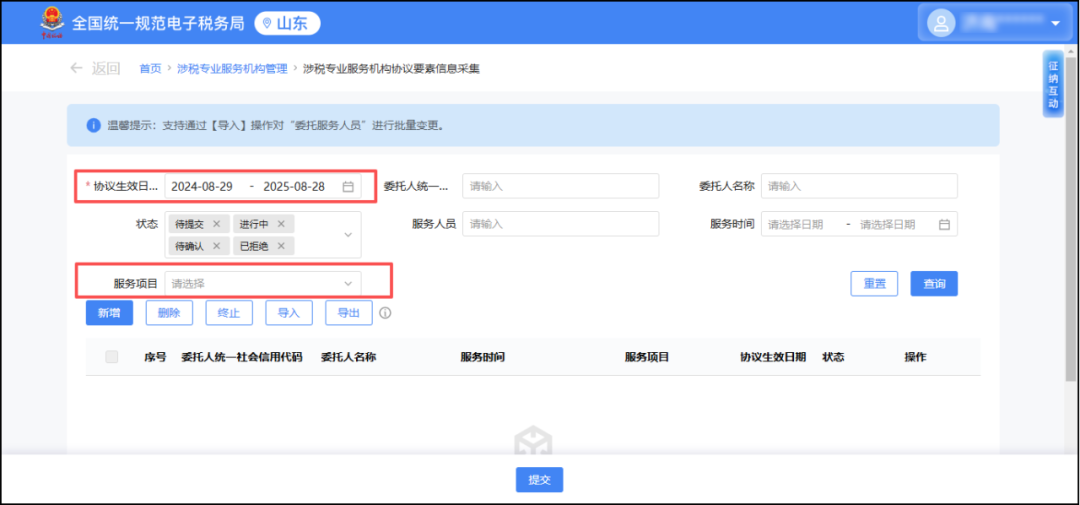Click end date 2025-08-28 field
This screenshot has width=1080, height=505.
click(x=294, y=187)
